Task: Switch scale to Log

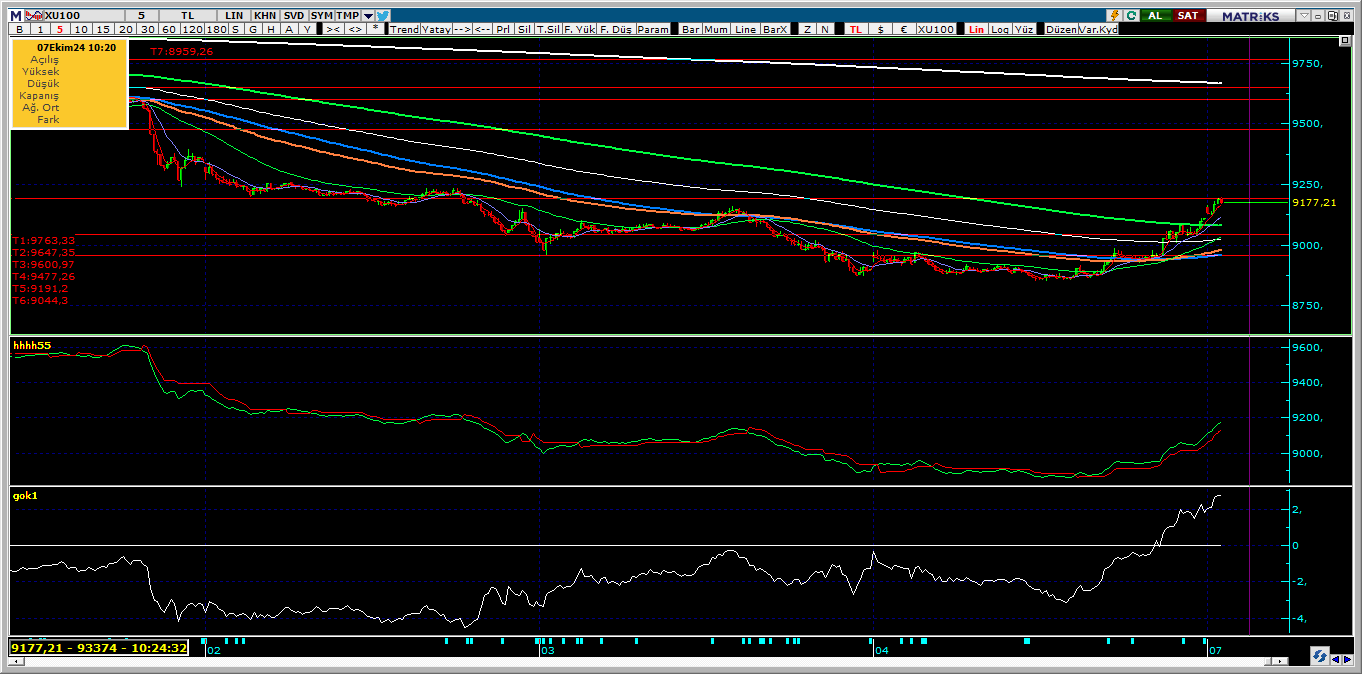Action: click(x=1000, y=29)
